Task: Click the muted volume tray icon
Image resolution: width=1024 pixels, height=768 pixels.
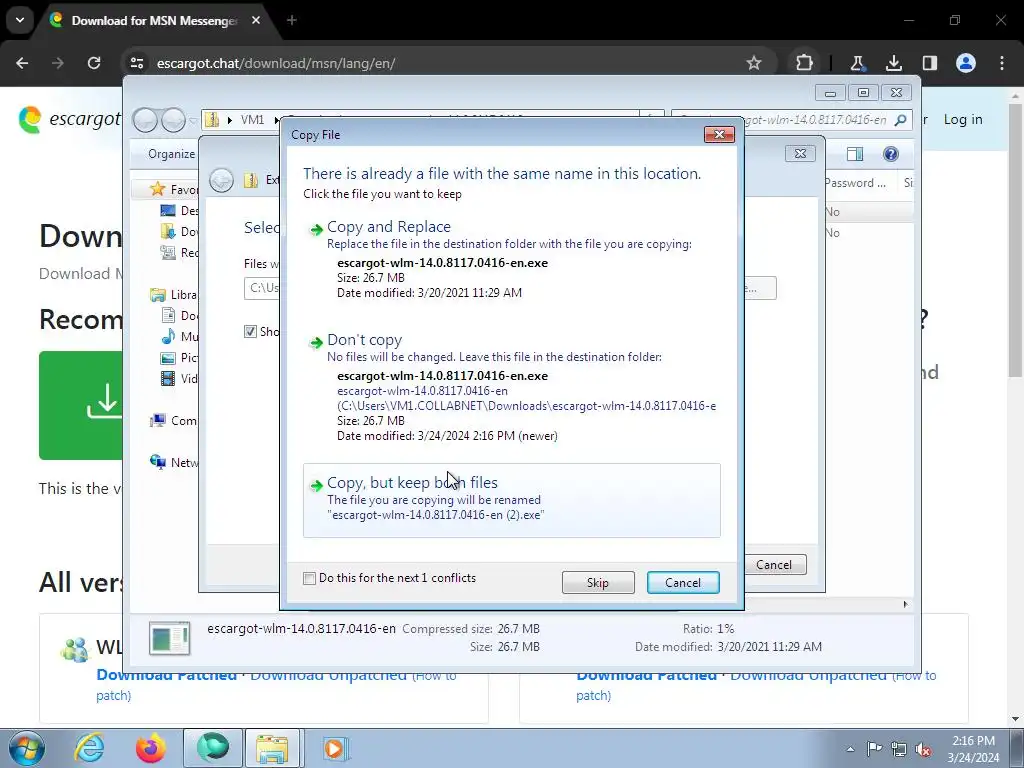Action: pos(923,749)
